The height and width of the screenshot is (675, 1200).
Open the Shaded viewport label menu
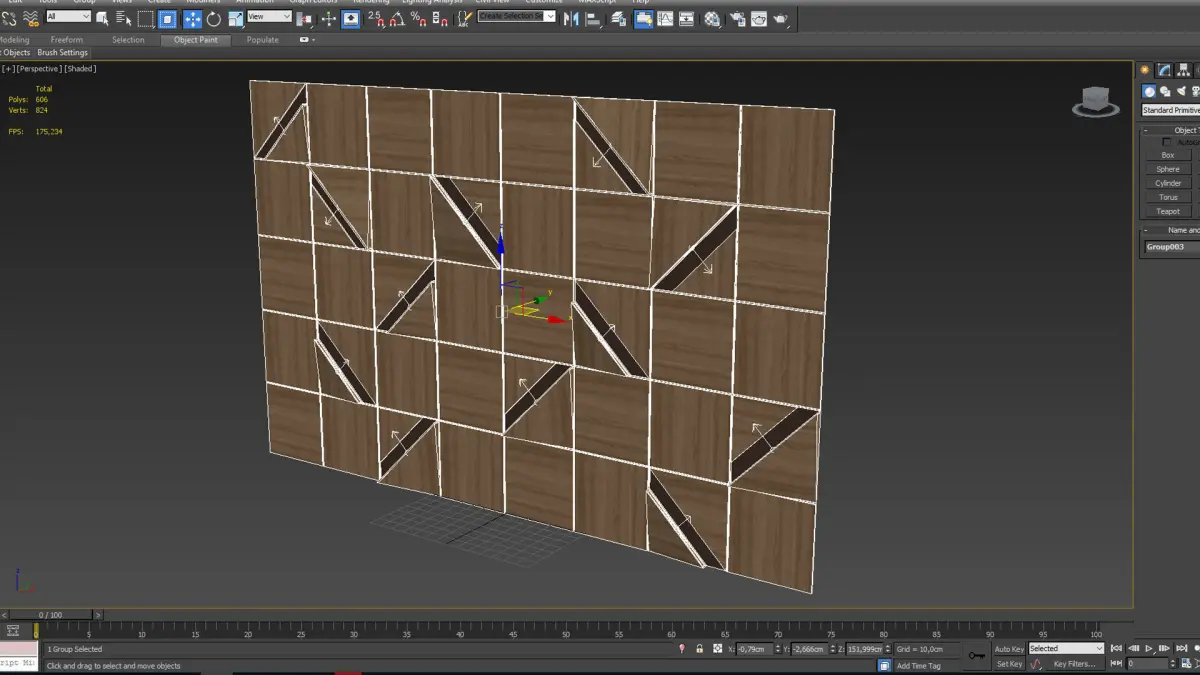pos(81,69)
